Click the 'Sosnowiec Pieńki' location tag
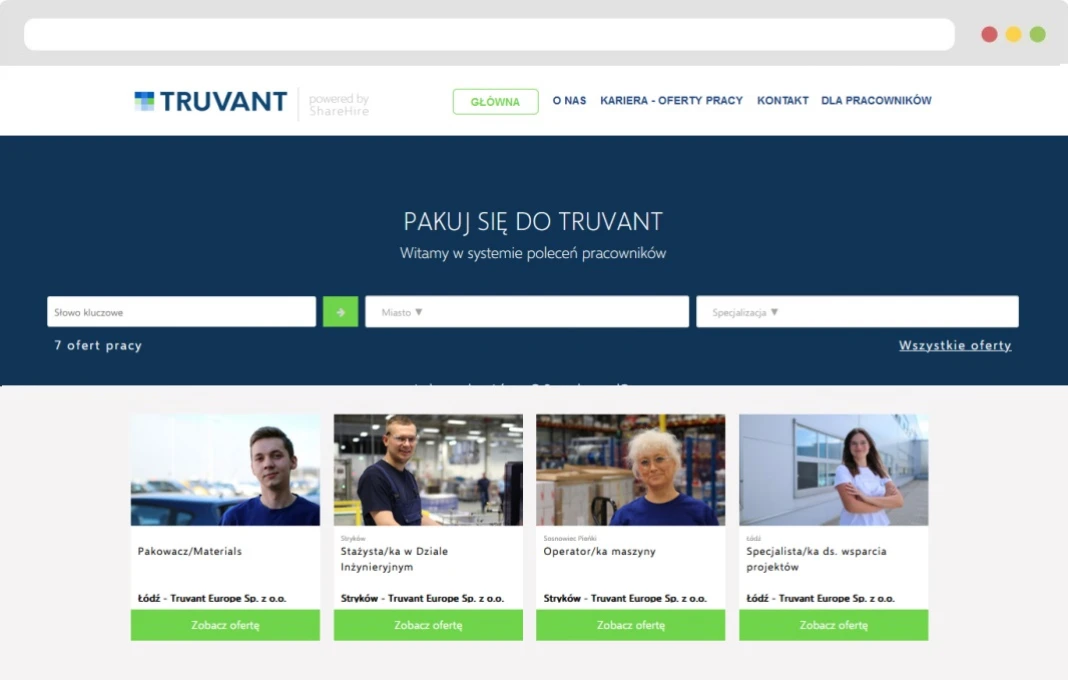 [569, 538]
